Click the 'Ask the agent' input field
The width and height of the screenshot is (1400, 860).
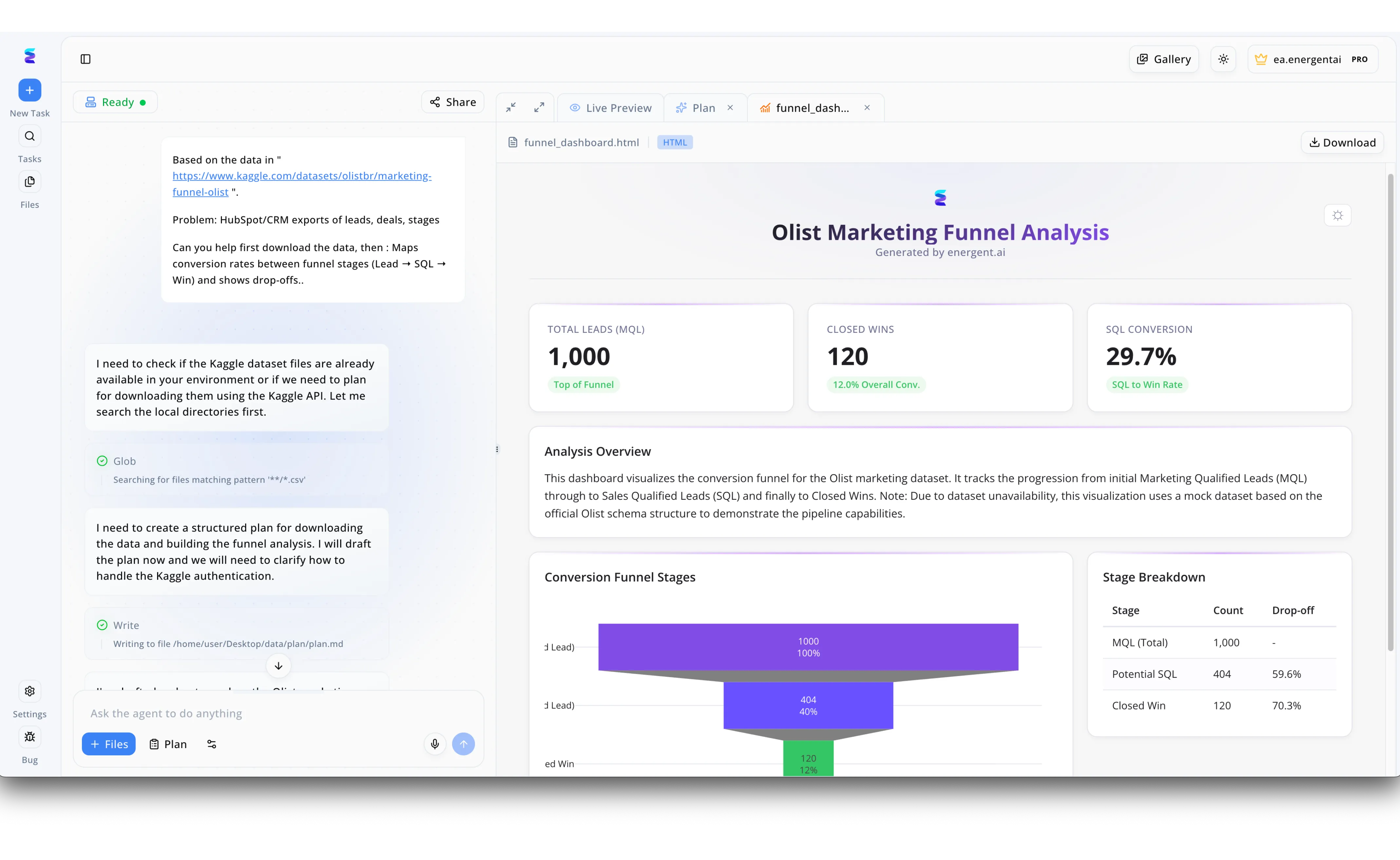[279, 713]
